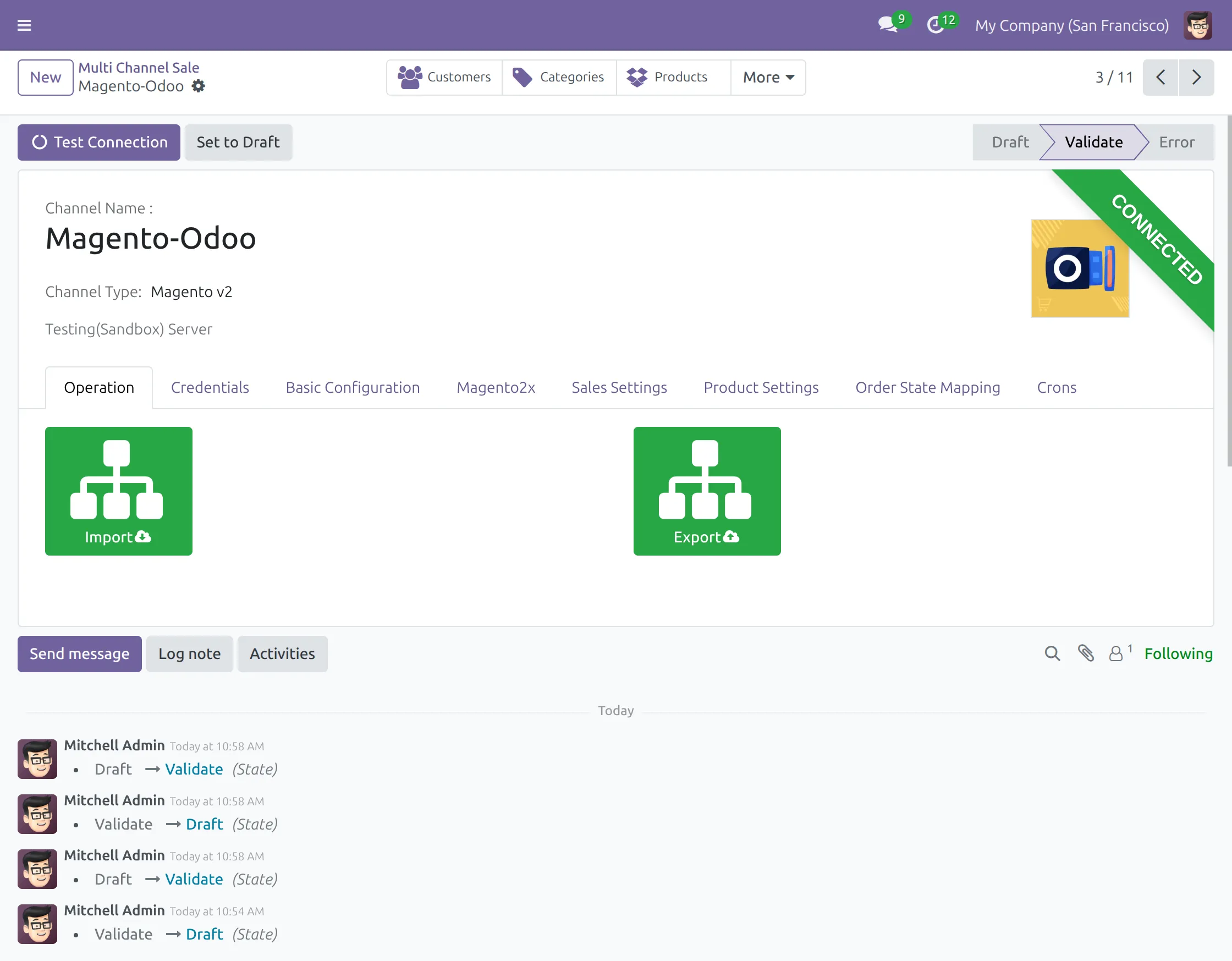Click the Export cloud tile
This screenshot has width=1232, height=961.
706,490
